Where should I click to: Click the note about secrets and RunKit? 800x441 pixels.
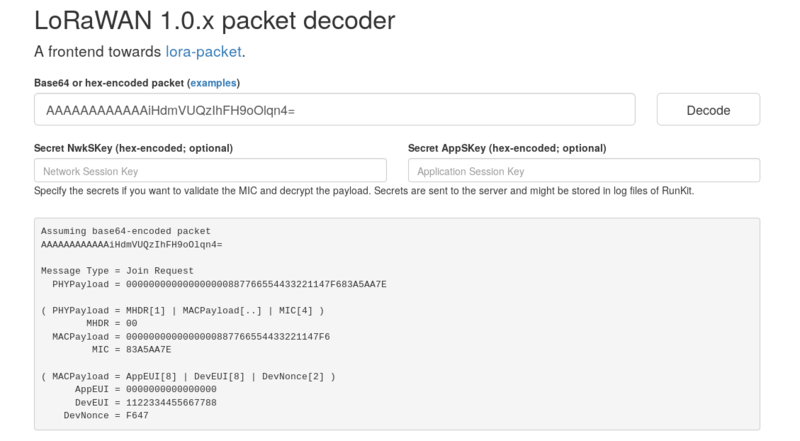[364, 190]
